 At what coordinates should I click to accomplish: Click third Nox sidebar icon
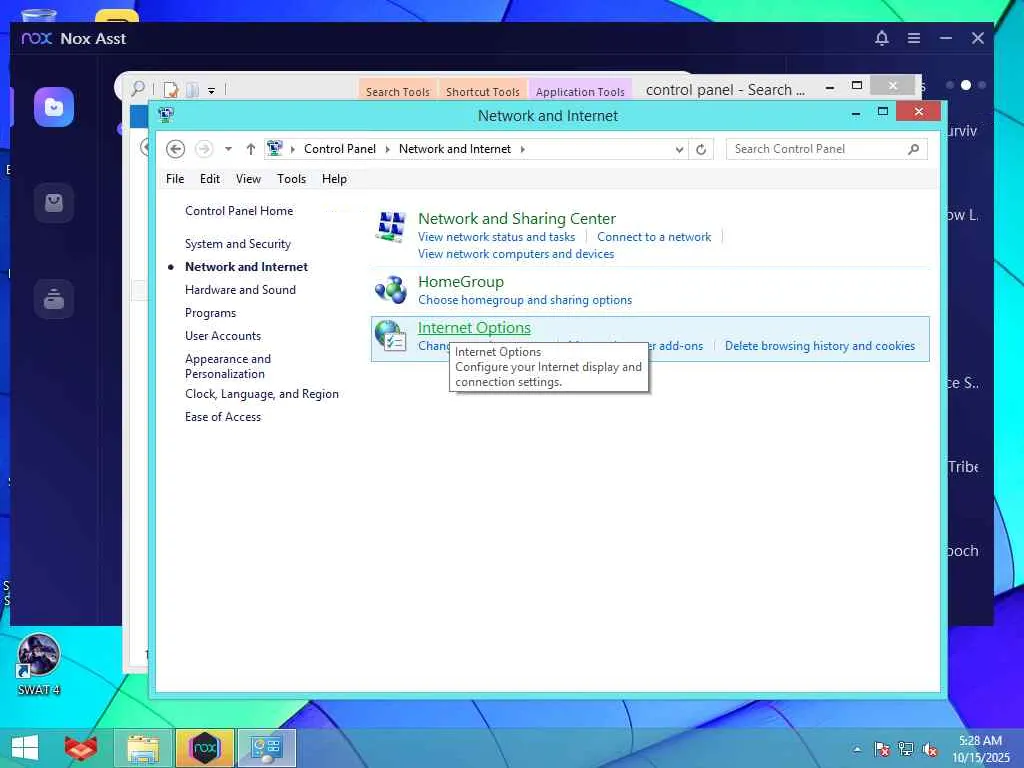pos(54,299)
